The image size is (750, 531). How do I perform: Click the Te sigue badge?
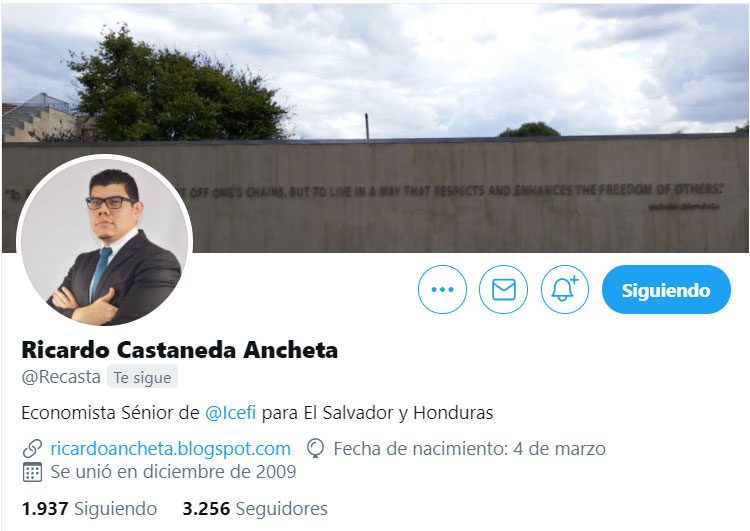click(142, 377)
